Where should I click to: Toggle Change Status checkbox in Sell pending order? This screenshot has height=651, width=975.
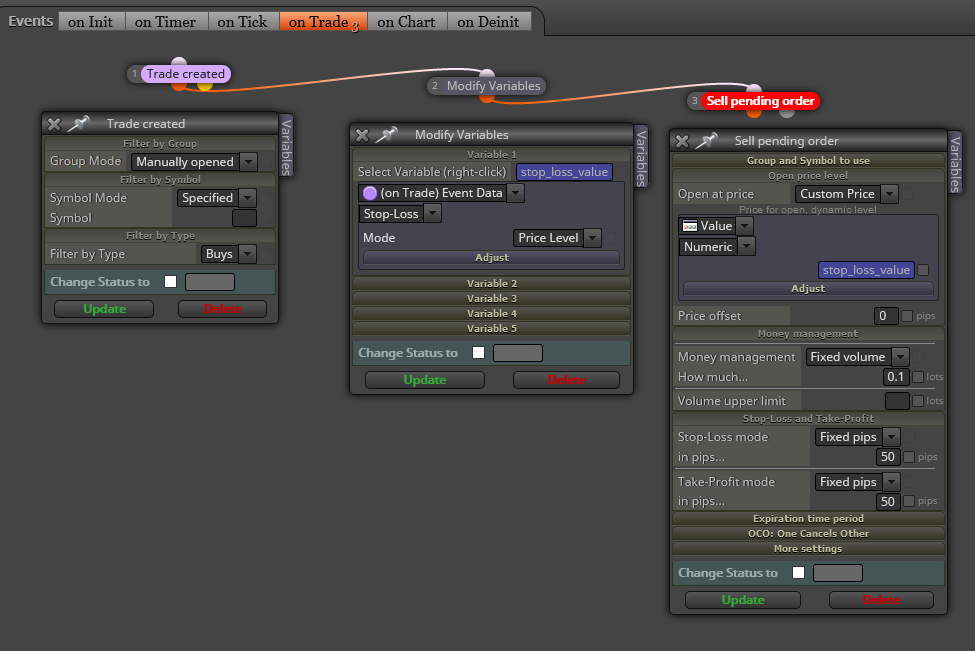click(x=798, y=573)
